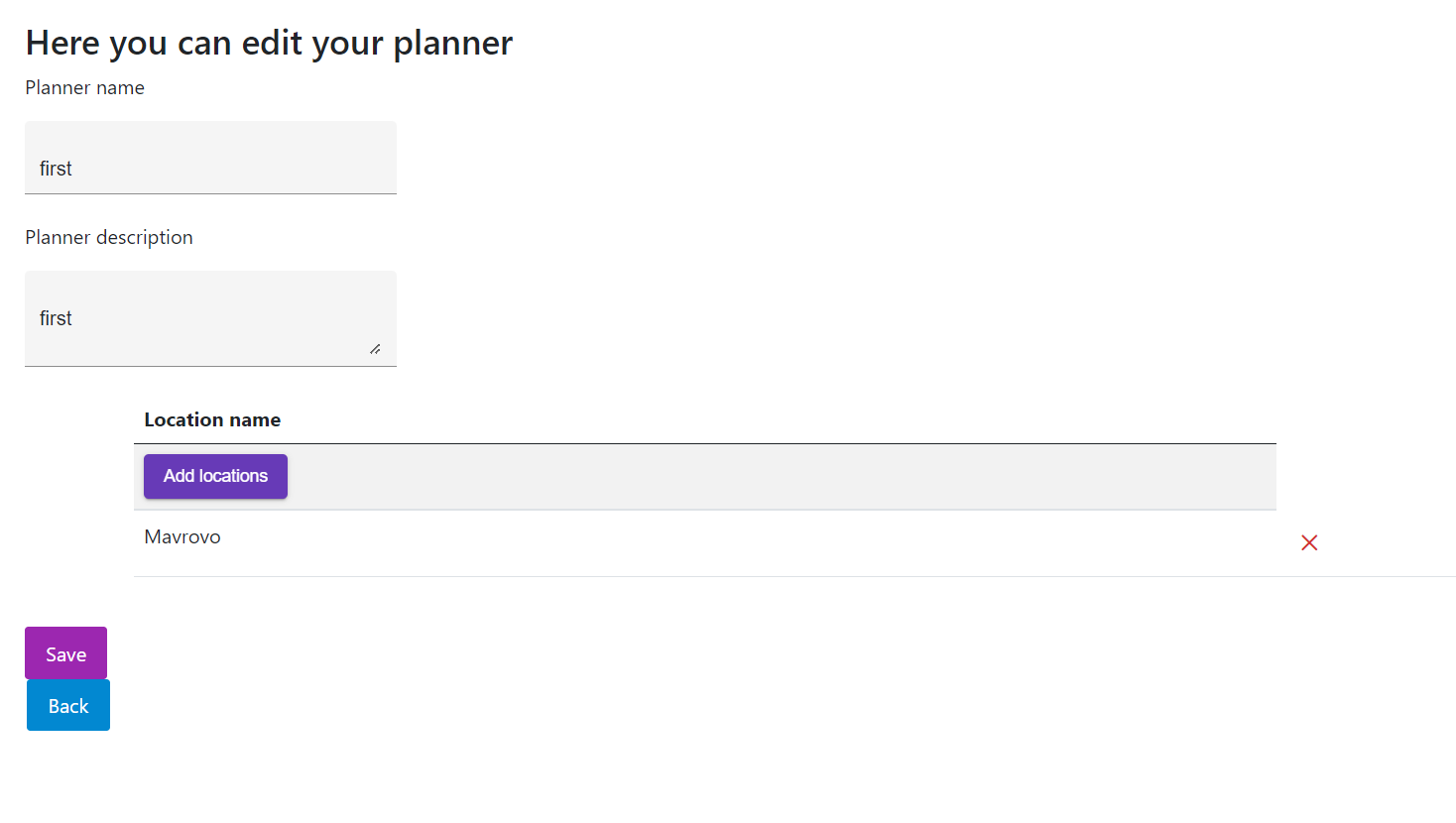1456x823 pixels.
Task: Click the "Here you can edit your planner" heading
Action: pyautogui.click(x=269, y=44)
